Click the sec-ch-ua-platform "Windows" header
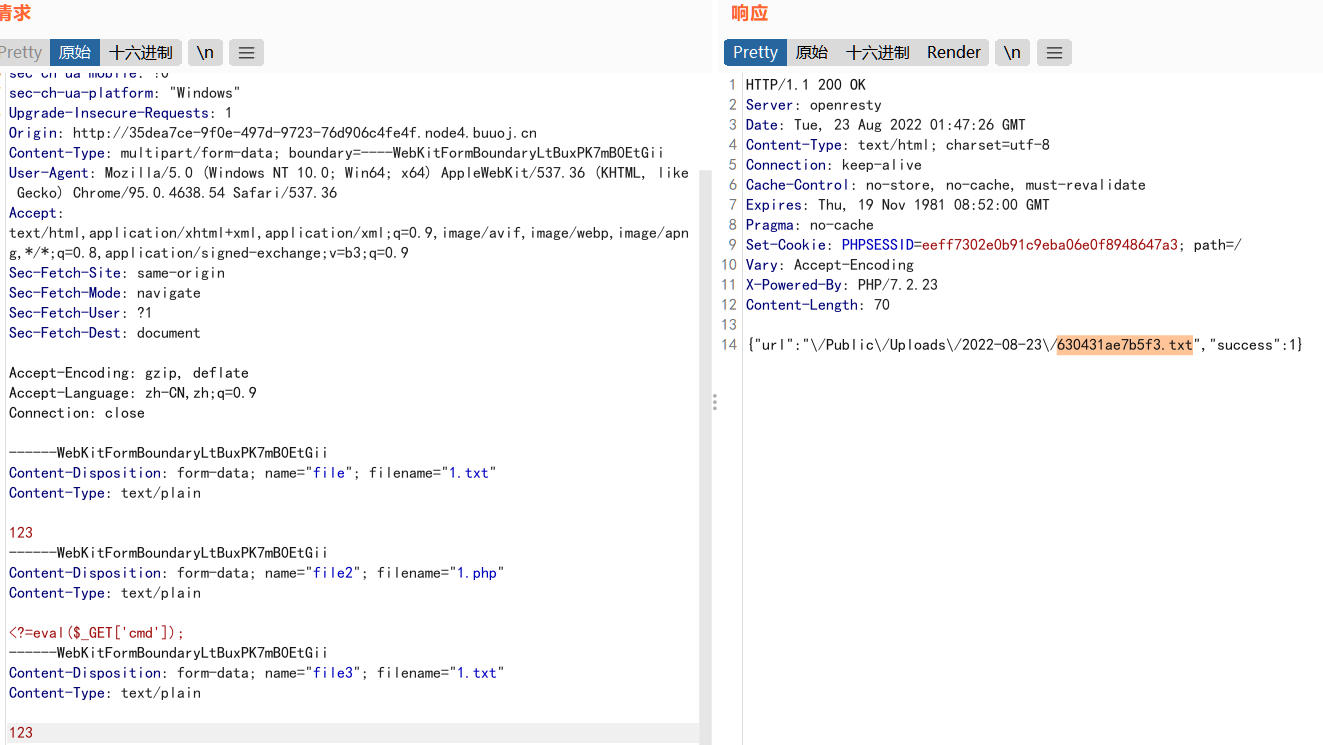Viewport: 1323px width, 745px height. 125,93
